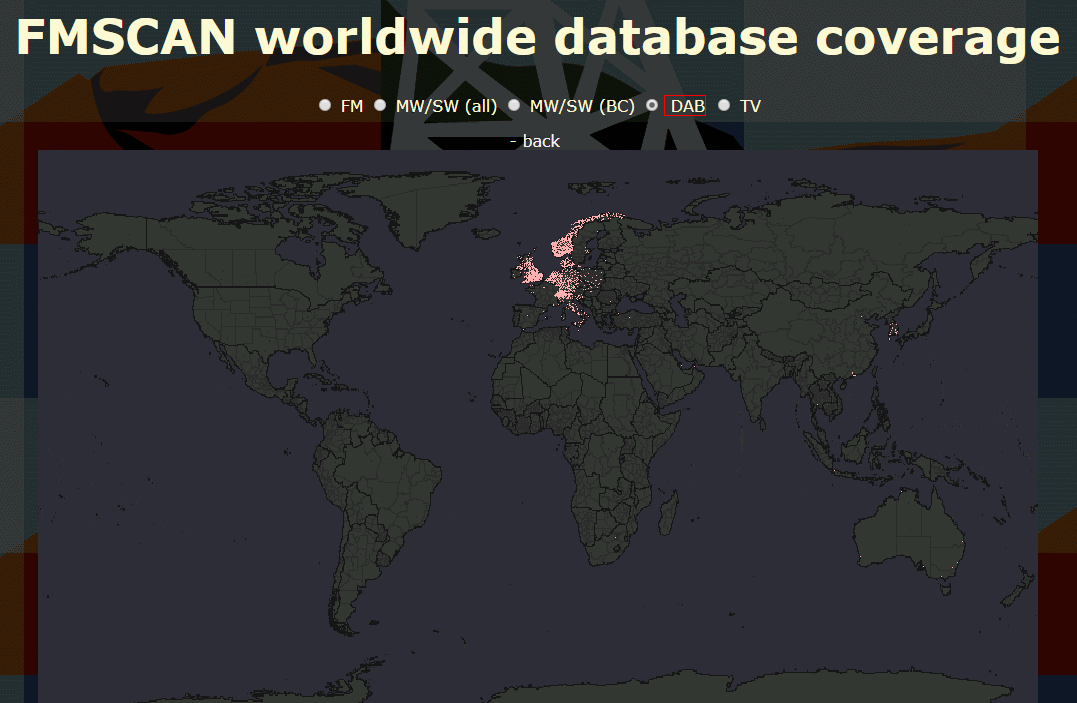This screenshot has width=1077, height=703.
Task: Select the FM radio button
Action: click(x=325, y=105)
